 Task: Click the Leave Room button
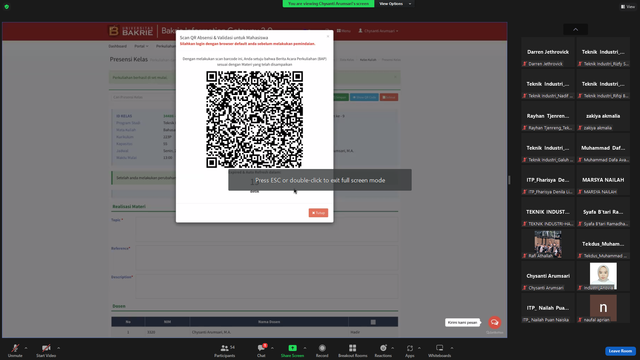(x=620, y=351)
